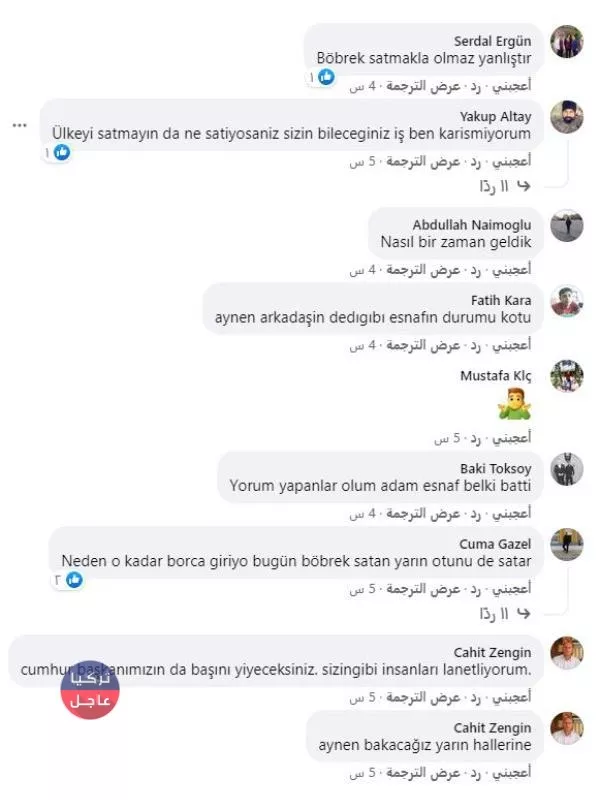Viewport: 600px width, 800px height.
Task: Reply to Fatih Kara's comment
Action: coord(476,345)
